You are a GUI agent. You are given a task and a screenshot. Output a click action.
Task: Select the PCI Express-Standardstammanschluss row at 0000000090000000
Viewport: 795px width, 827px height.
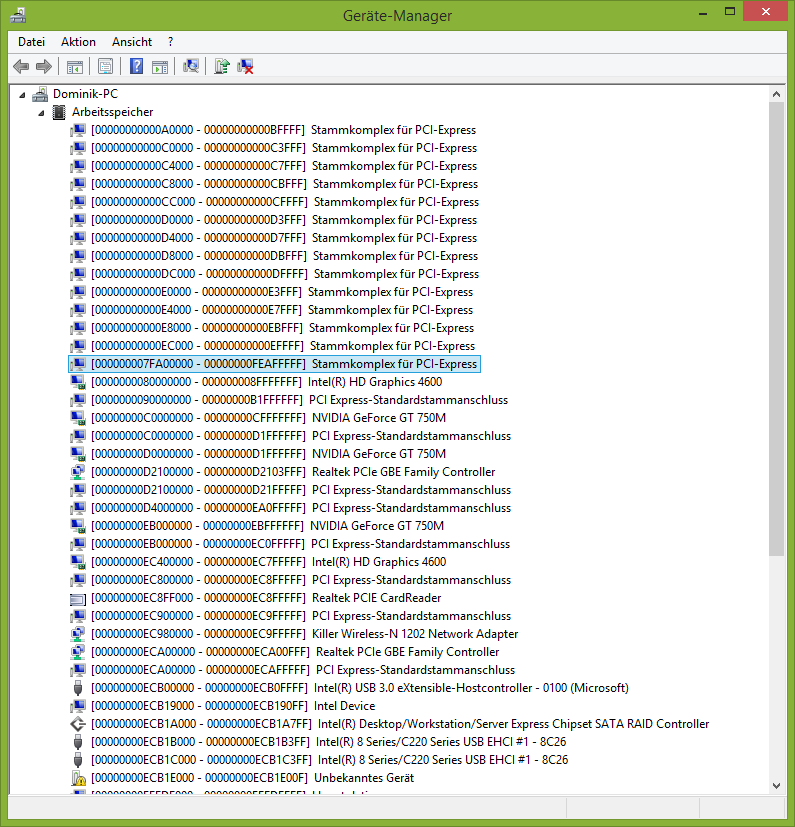[299, 400]
